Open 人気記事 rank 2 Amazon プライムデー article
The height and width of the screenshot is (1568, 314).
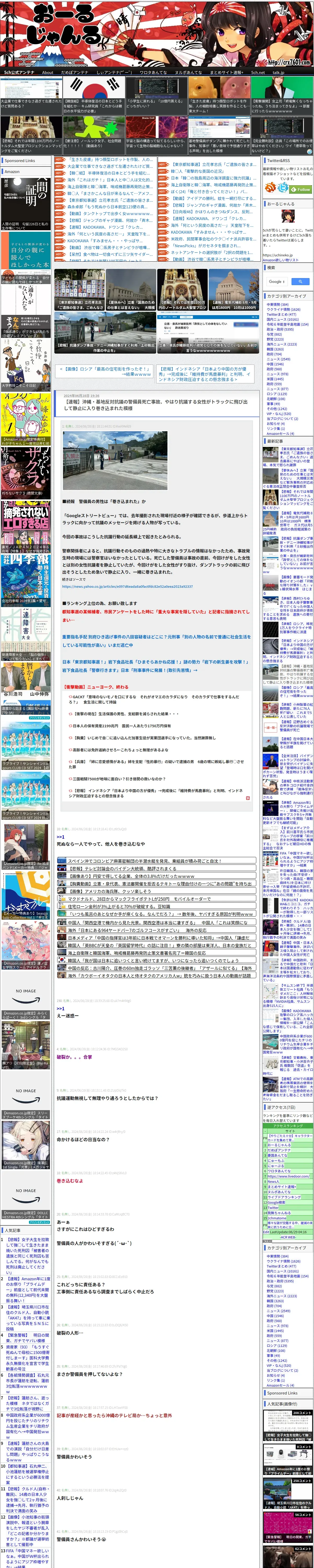28,1289
